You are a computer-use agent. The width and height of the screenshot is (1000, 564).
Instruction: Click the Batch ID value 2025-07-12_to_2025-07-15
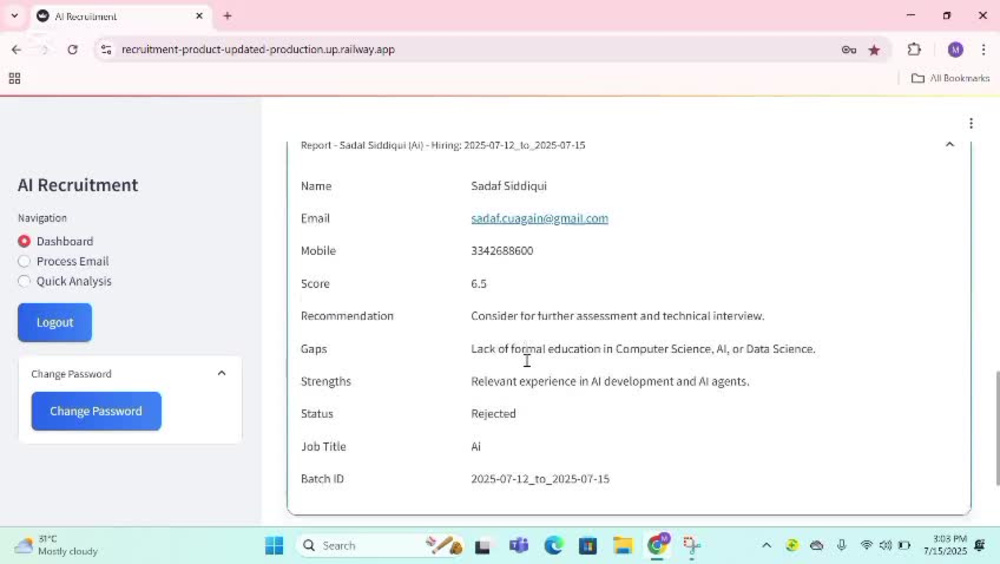(x=540, y=479)
